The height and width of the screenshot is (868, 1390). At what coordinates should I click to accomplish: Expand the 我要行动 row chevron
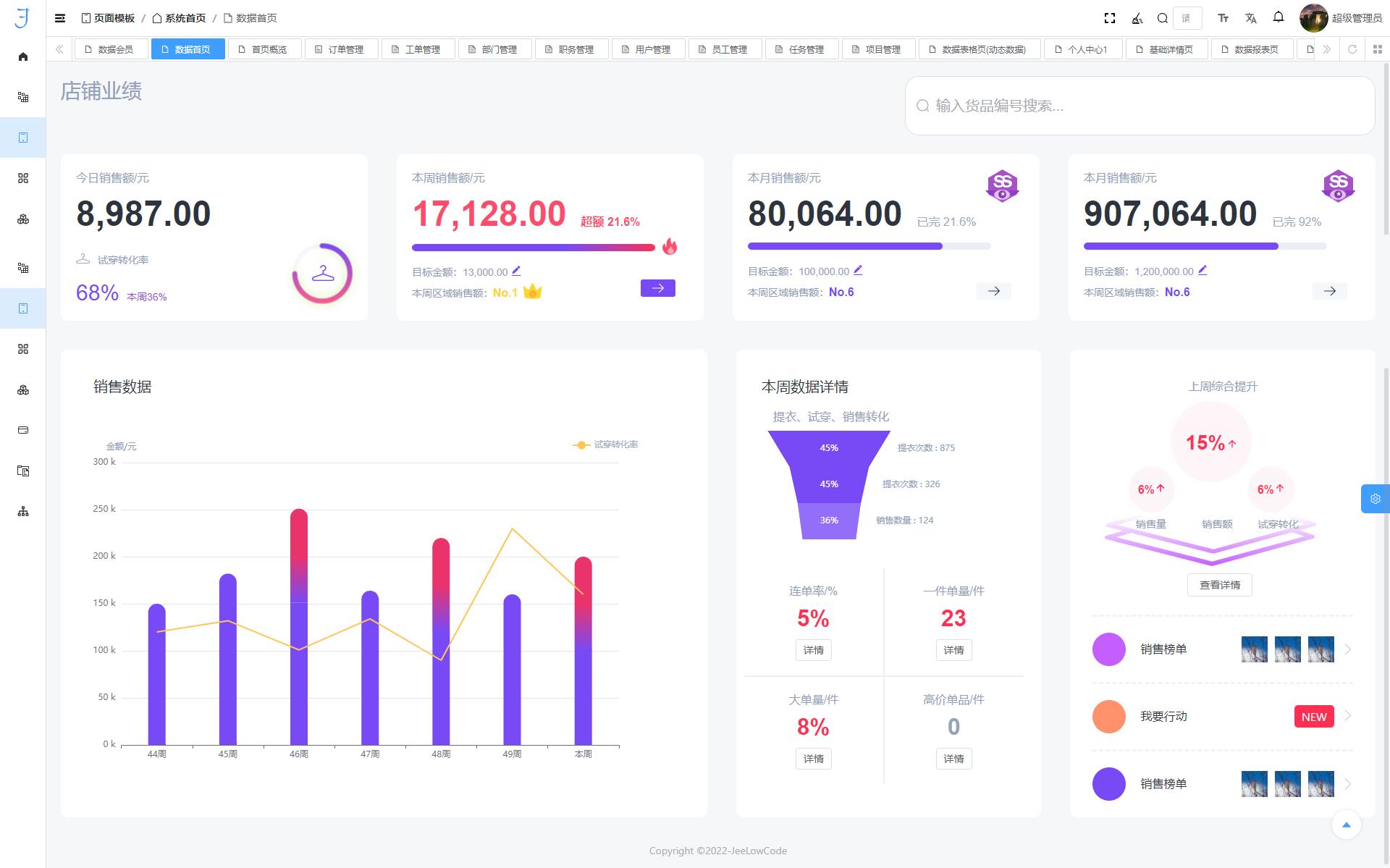1348,716
